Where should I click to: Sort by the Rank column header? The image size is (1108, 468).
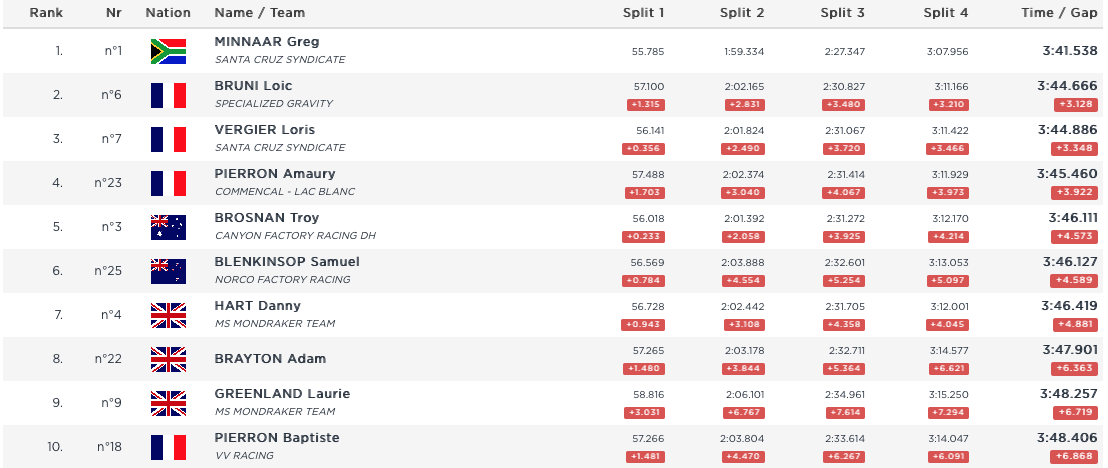point(46,13)
